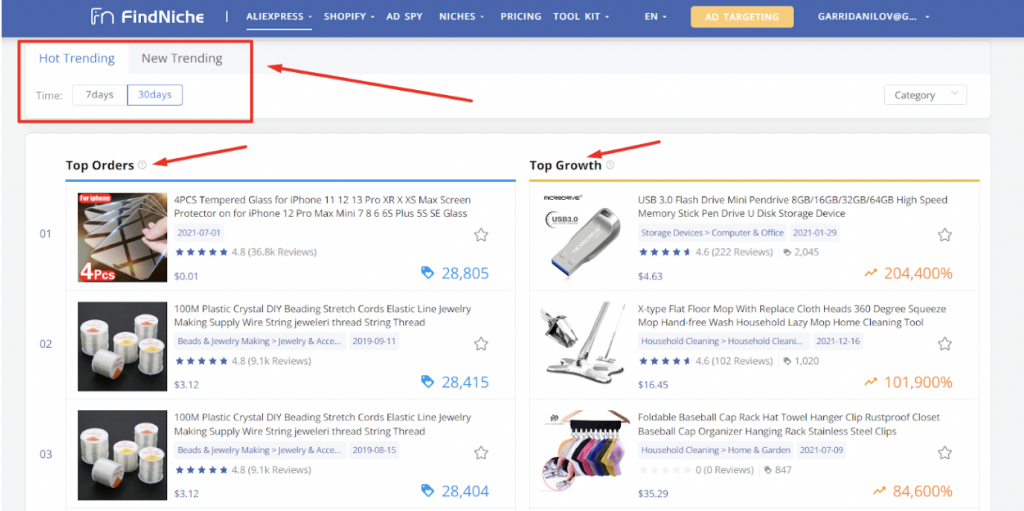Click the 2021-01-29 date tag
The width and height of the screenshot is (1024, 511).
tap(814, 233)
